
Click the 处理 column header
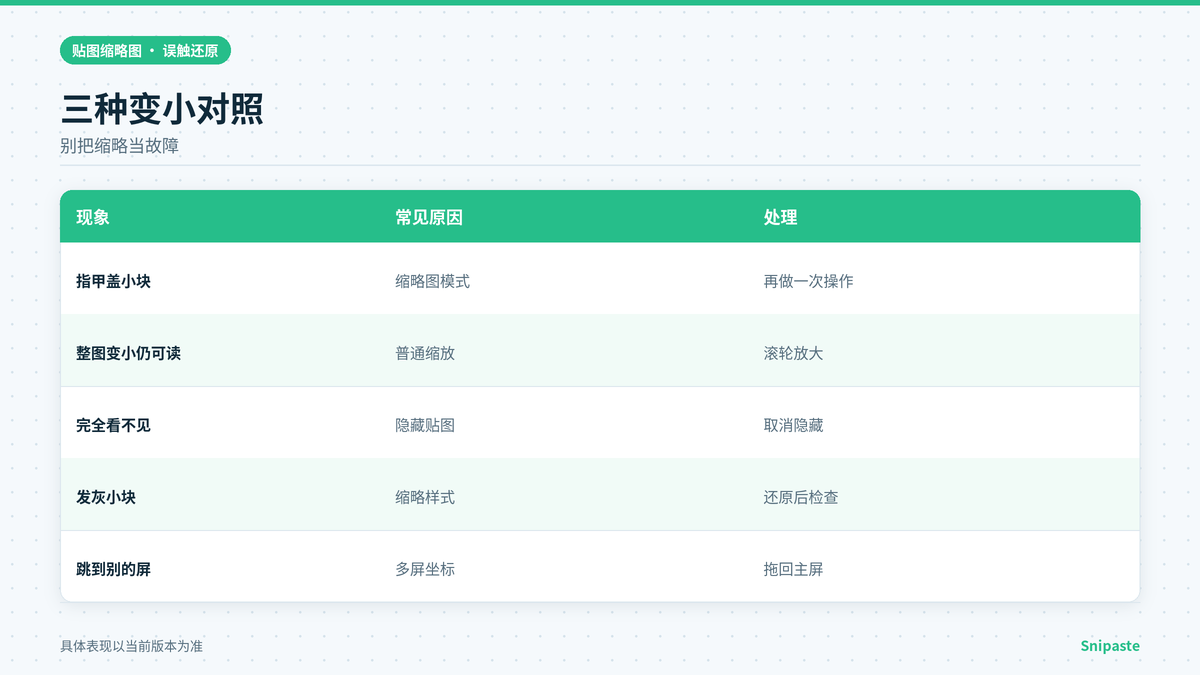[780, 217]
